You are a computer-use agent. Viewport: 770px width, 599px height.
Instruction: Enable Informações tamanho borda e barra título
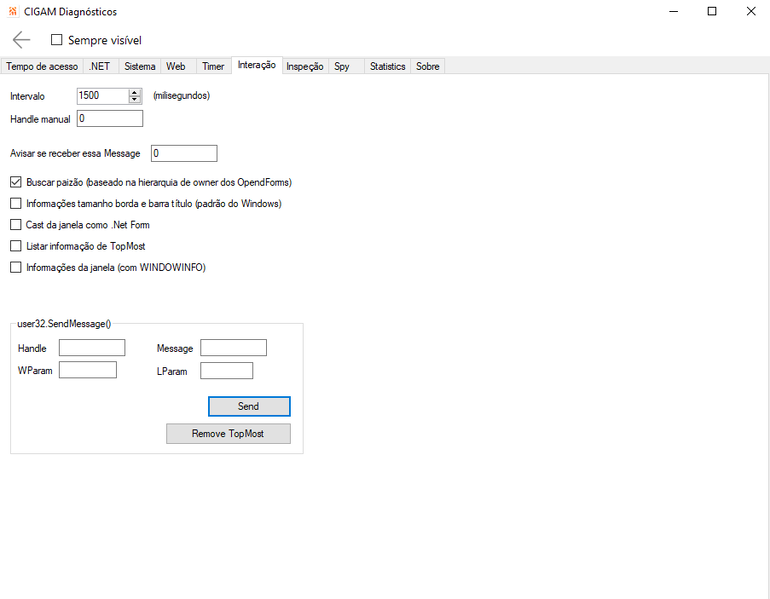(x=16, y=203)
